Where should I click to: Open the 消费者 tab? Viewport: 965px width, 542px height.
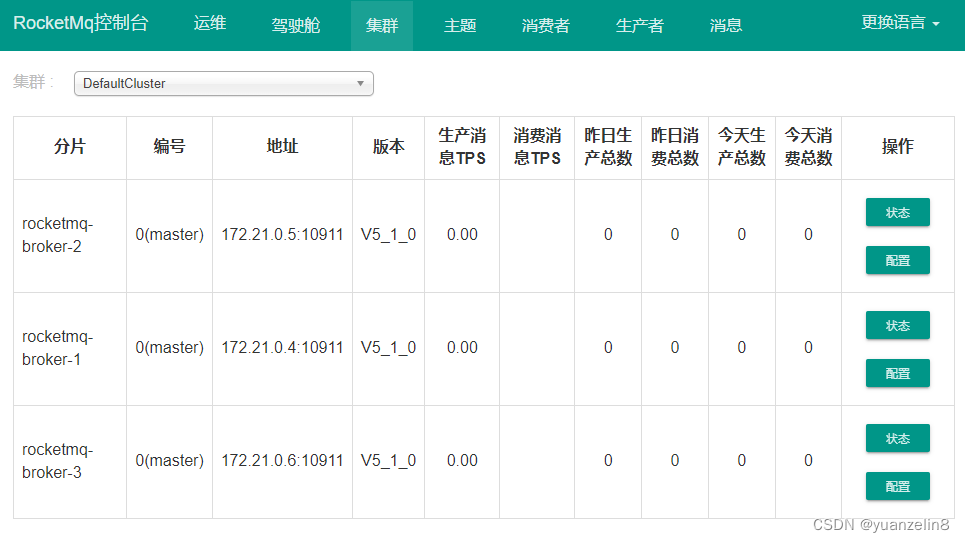(546, 25)
